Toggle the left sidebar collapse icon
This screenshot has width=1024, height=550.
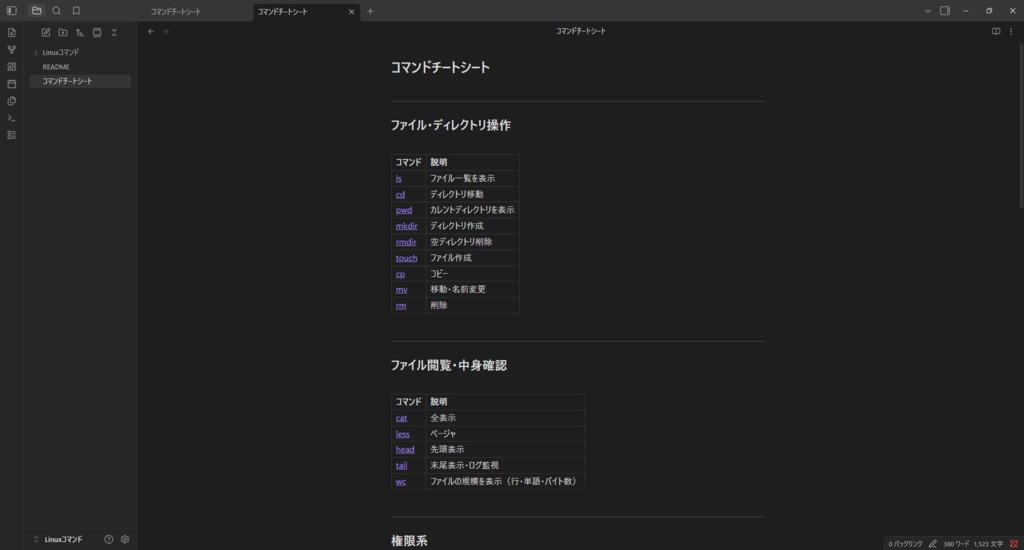(x=12, y=11)
